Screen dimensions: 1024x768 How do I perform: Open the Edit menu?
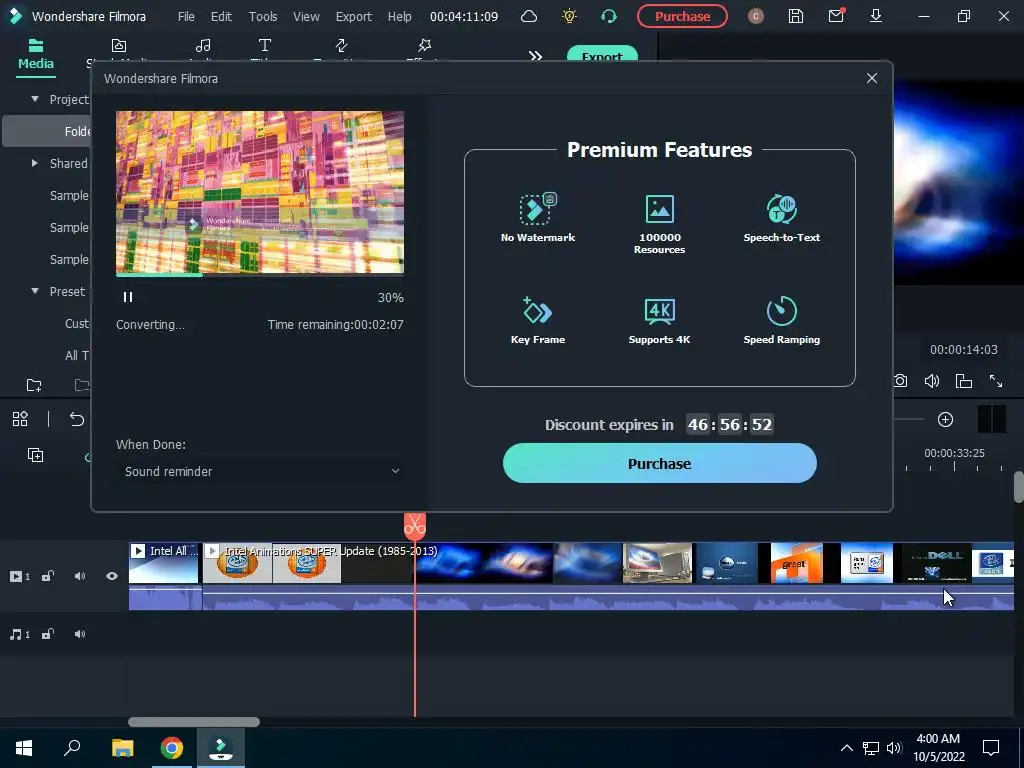(221, 16)
